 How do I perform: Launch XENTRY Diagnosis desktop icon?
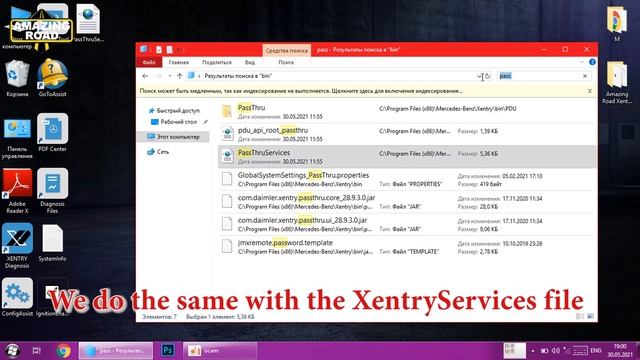coord(17,246)
